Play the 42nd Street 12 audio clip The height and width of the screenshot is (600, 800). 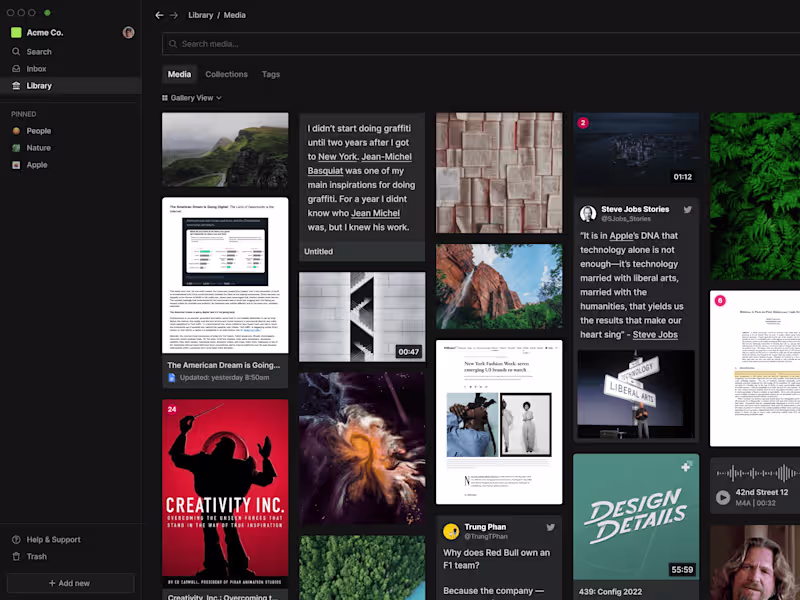(x=723, y=497)
